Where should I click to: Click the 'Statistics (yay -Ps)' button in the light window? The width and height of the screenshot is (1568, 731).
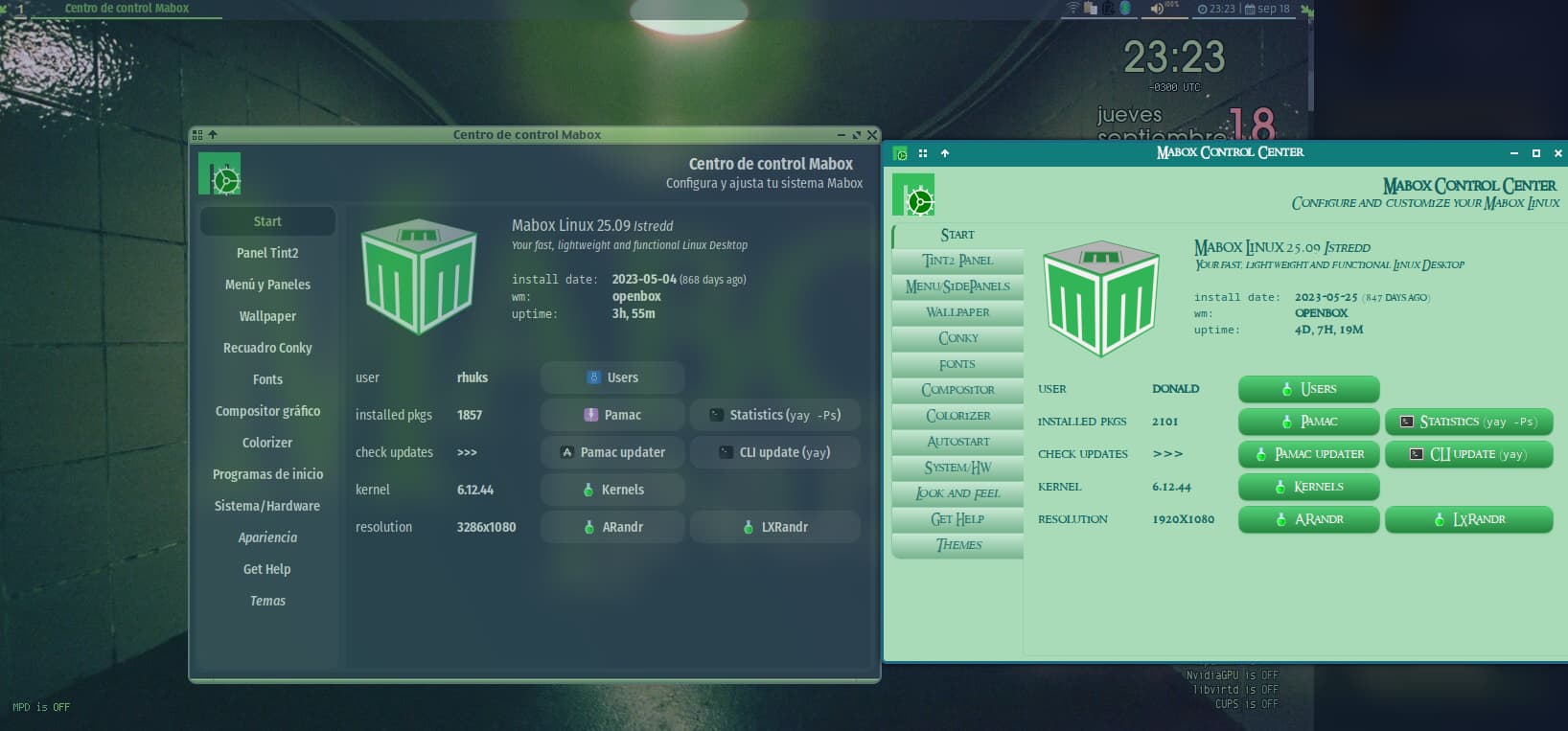1468,422
